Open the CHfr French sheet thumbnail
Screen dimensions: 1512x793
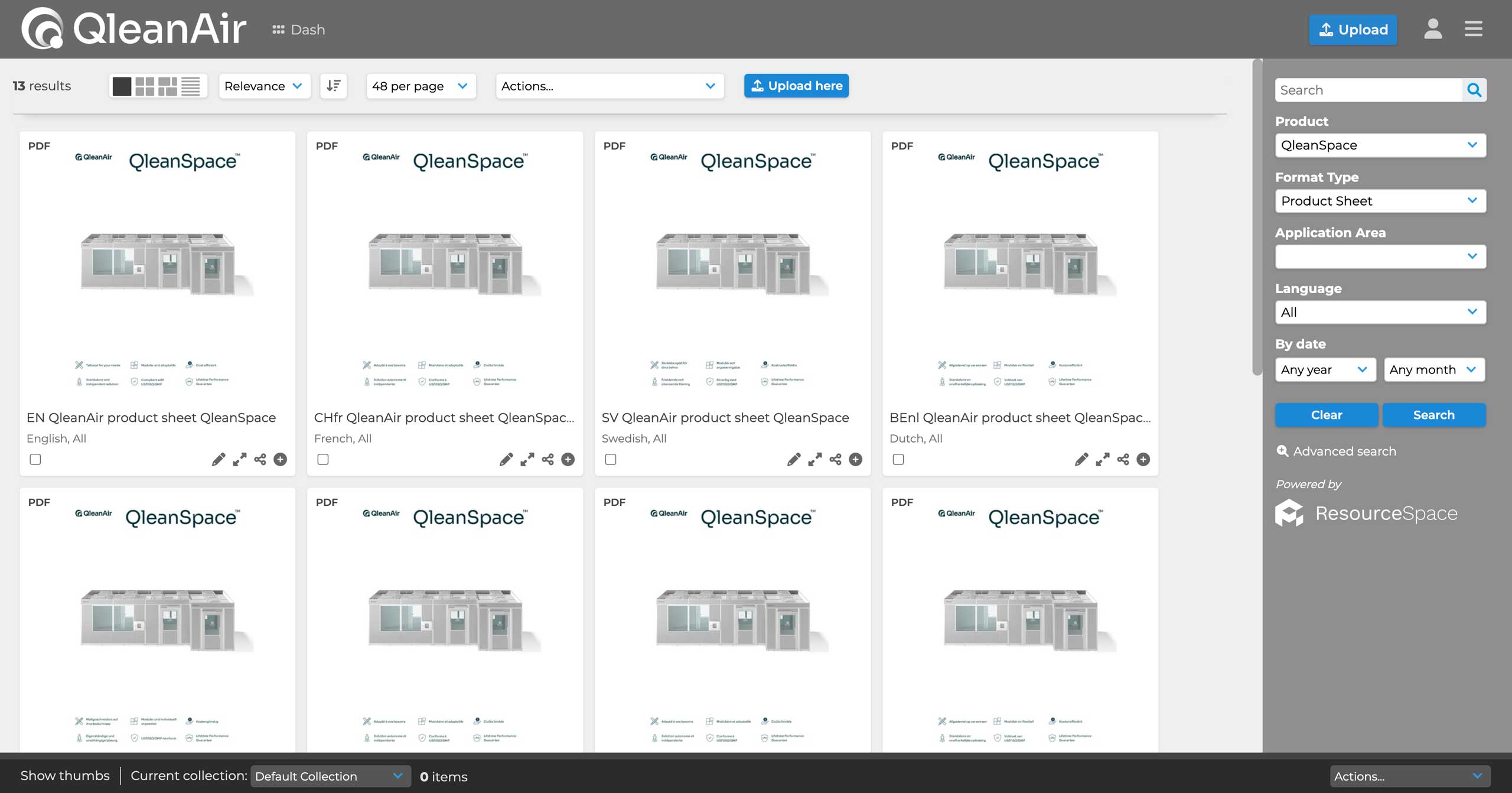(x=445, y=269)
